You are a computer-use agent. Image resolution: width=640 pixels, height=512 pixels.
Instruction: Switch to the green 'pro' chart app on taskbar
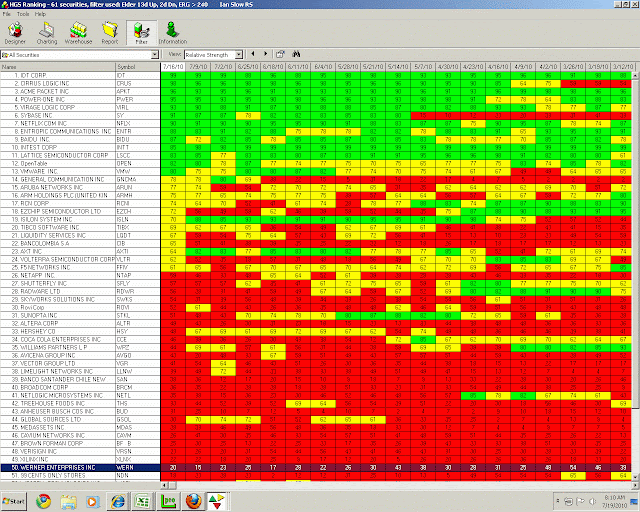(168, 501)
